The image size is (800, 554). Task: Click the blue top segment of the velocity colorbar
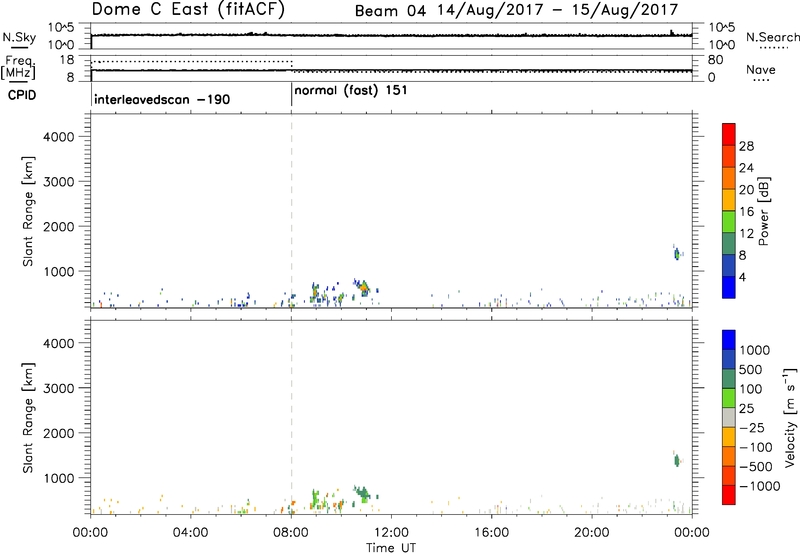(729, 340)
